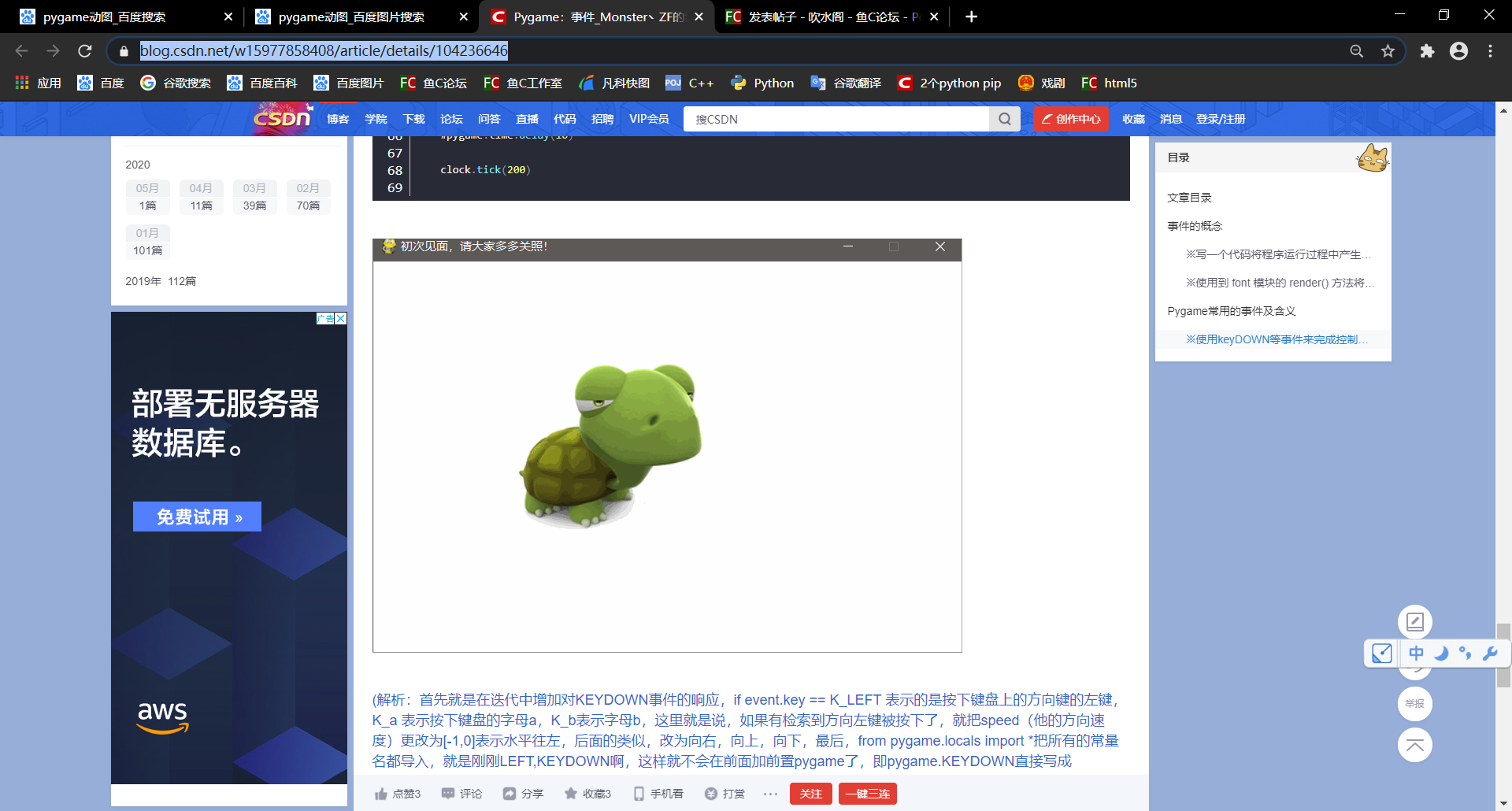Screen dimensions: 1512x811
Task: Bookmark this page with the star icon
Action: (x=1388, y=50)
